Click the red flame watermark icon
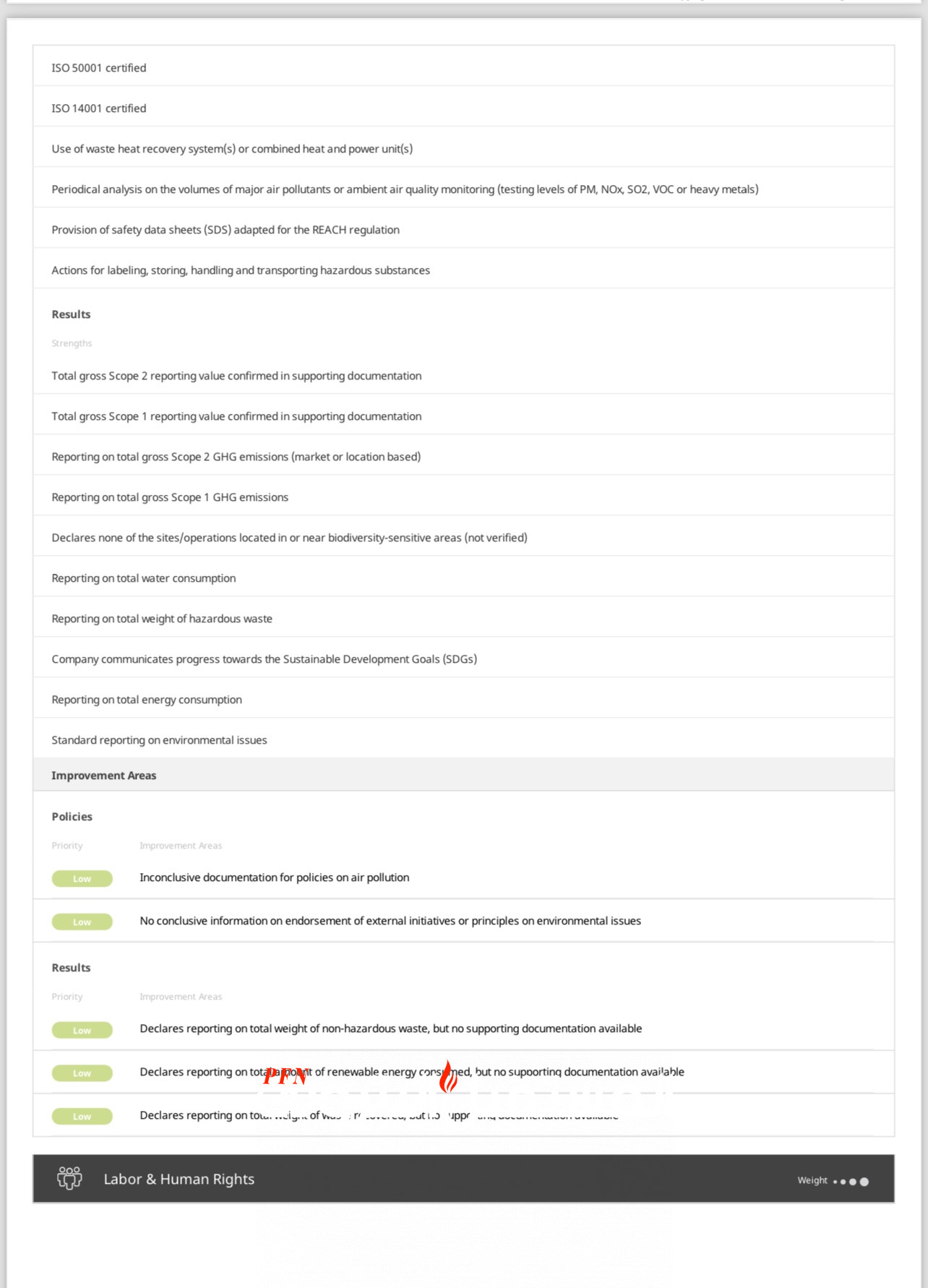Image resolution: width=928 pixels, height=1288 pixels. [448, 1077]
